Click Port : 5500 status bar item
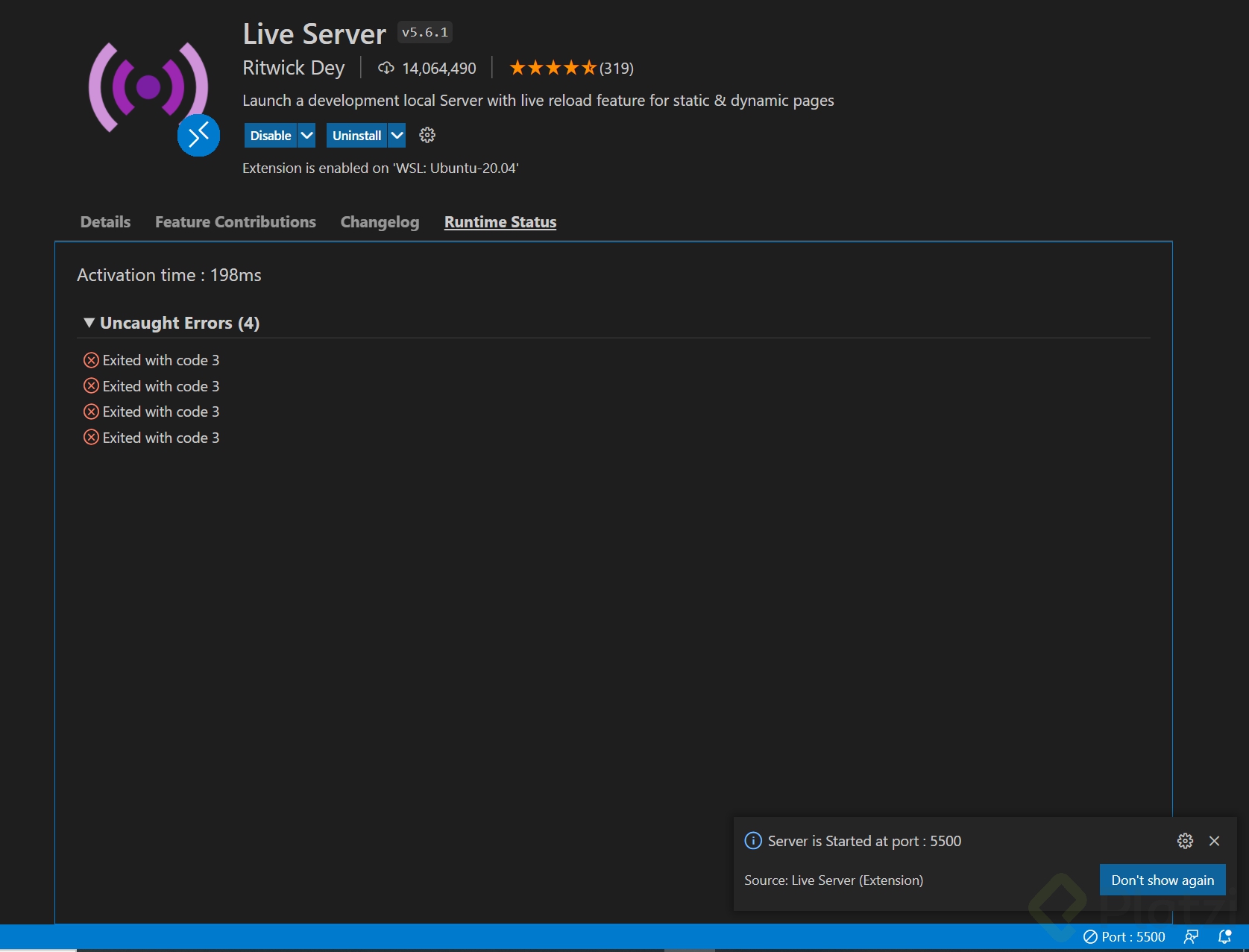This screenshot has width=1249, height=952. pos(1124,936)
